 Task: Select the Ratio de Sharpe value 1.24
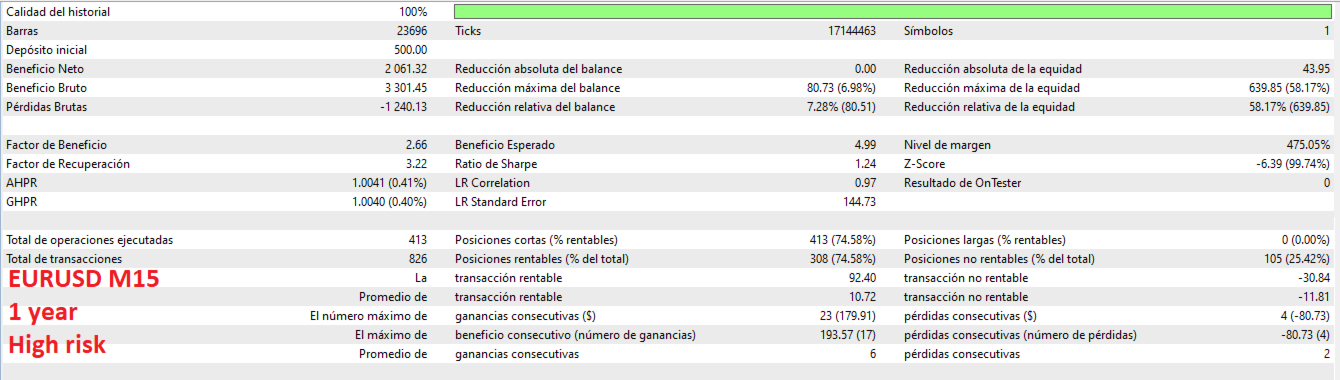click(865, 164)
